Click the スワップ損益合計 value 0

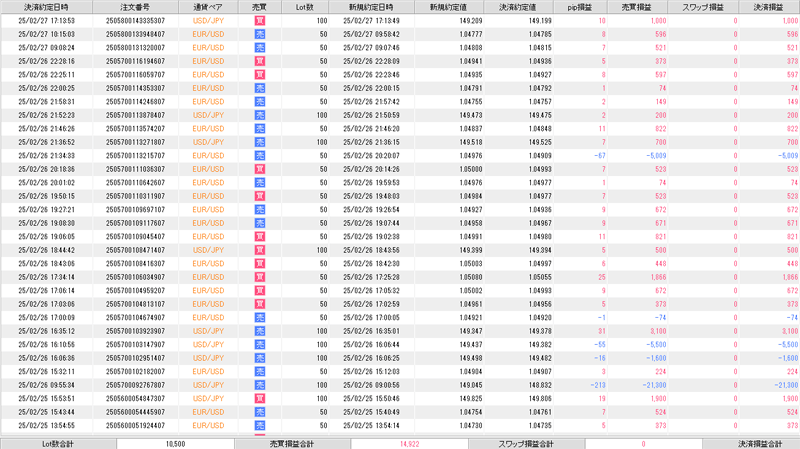pyautogui.click(x=643, y=444)
